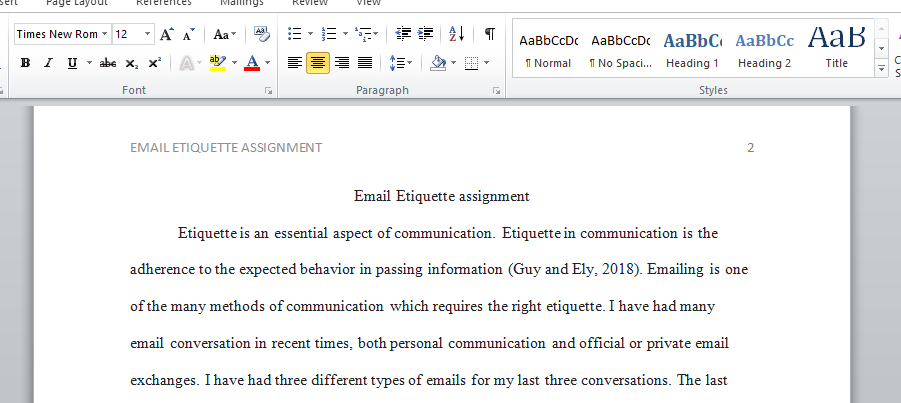
Task: Click the Grow Font icon
Action: [167, 34]
